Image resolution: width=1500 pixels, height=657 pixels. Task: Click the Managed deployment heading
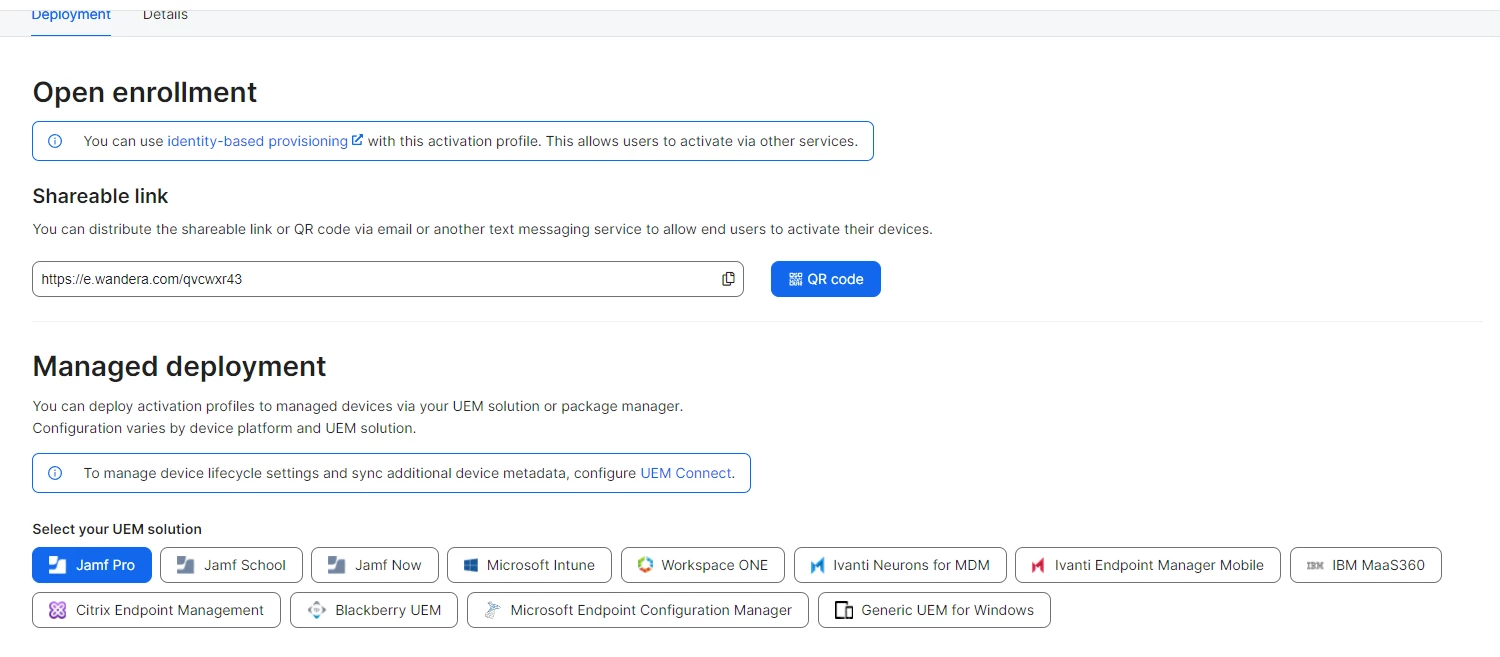[180, 366]
